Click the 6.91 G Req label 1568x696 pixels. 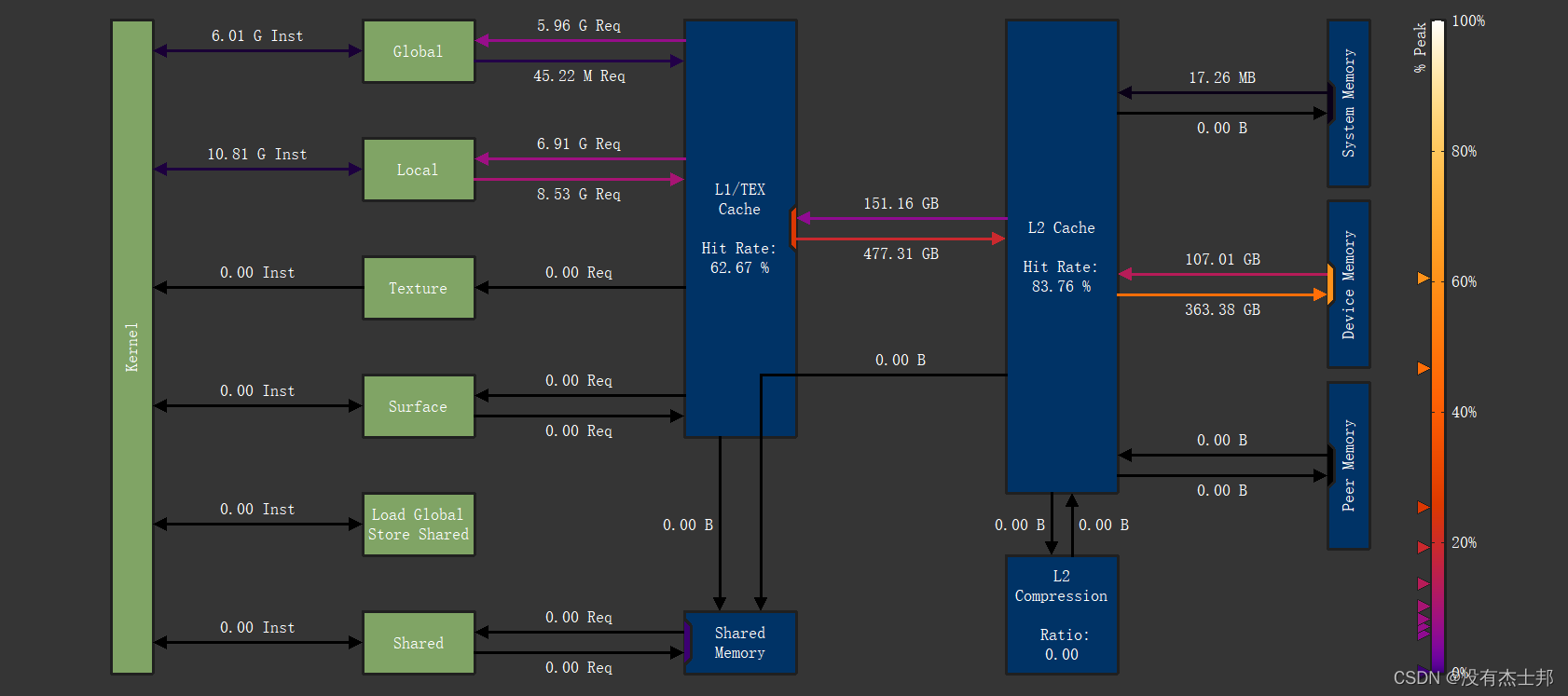579,143
